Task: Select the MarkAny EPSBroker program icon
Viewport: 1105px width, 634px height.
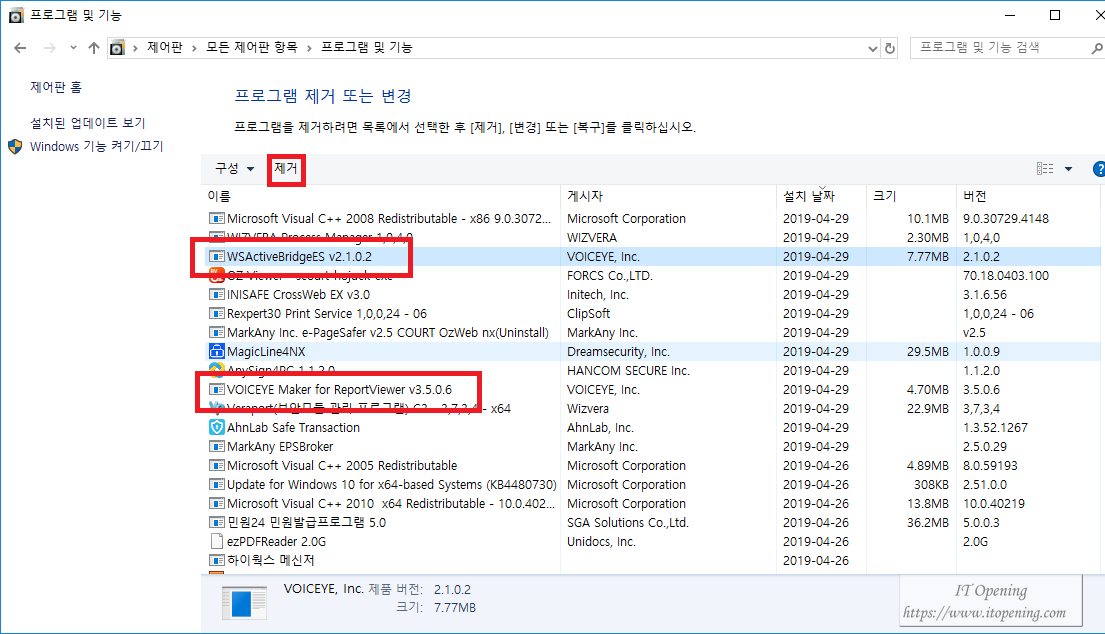Action: [216, 447]
